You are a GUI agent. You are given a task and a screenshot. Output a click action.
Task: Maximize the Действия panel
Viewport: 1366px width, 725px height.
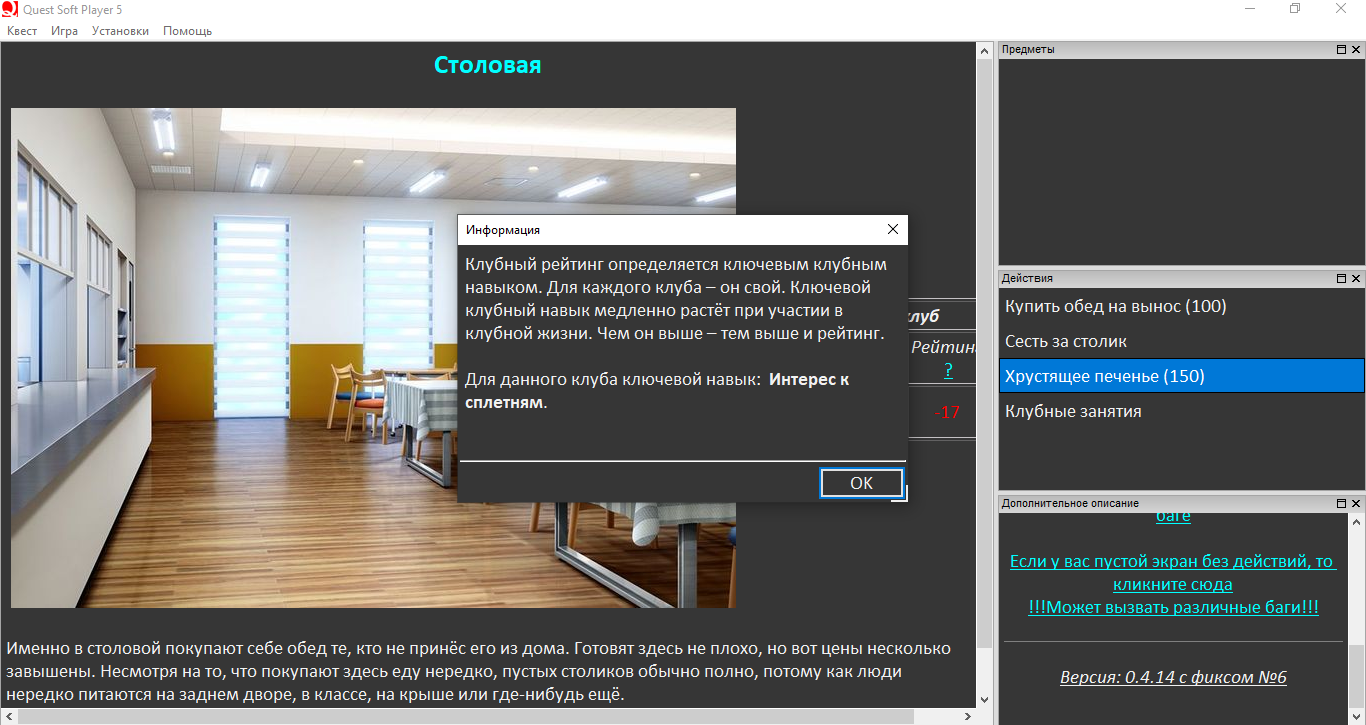coord(1341,279)
